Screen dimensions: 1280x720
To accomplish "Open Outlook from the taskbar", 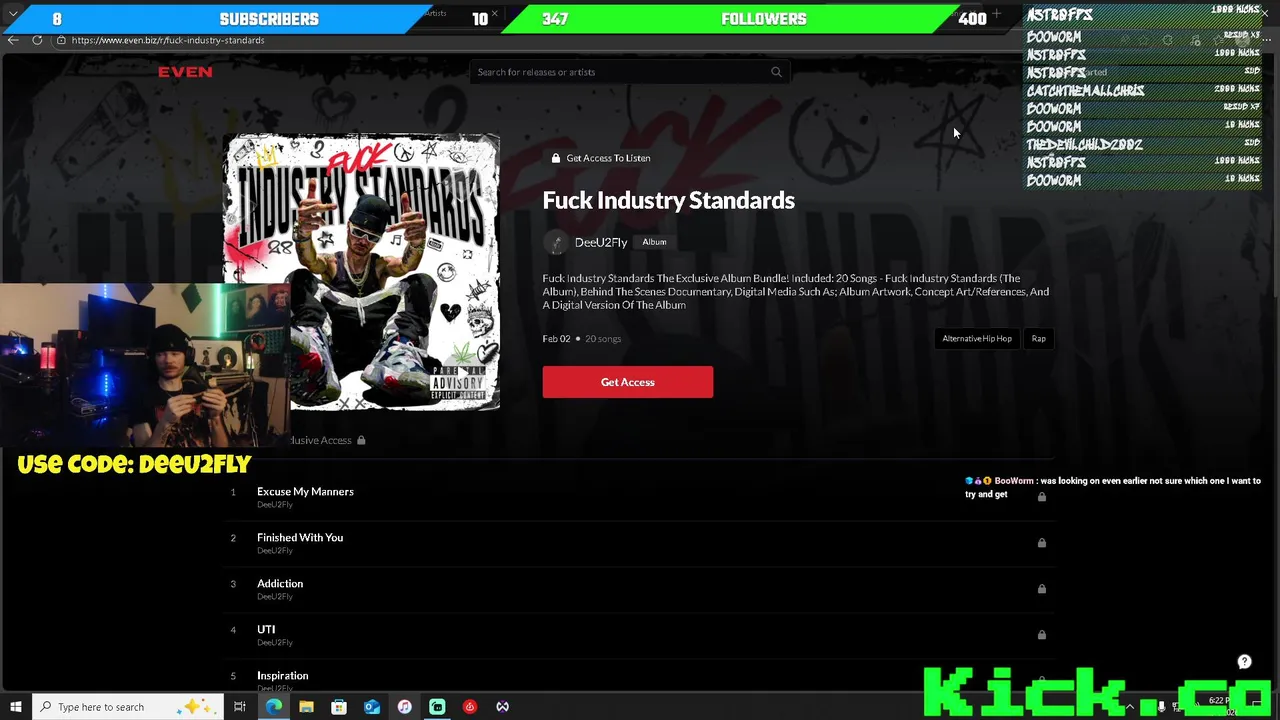I will coord(372,707).
